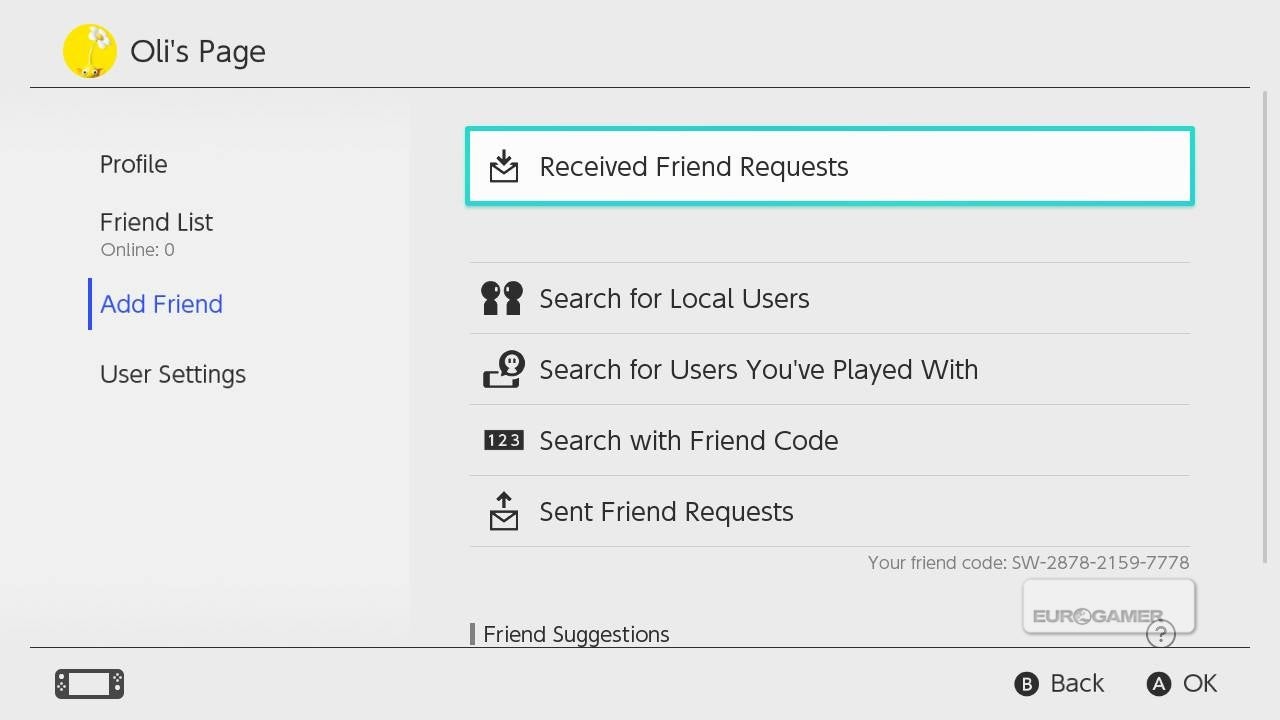Click the vertical scrollbar on right edge
Image resolution: width=1280 pixels, height=720 pixels.
click(1266, 330)
